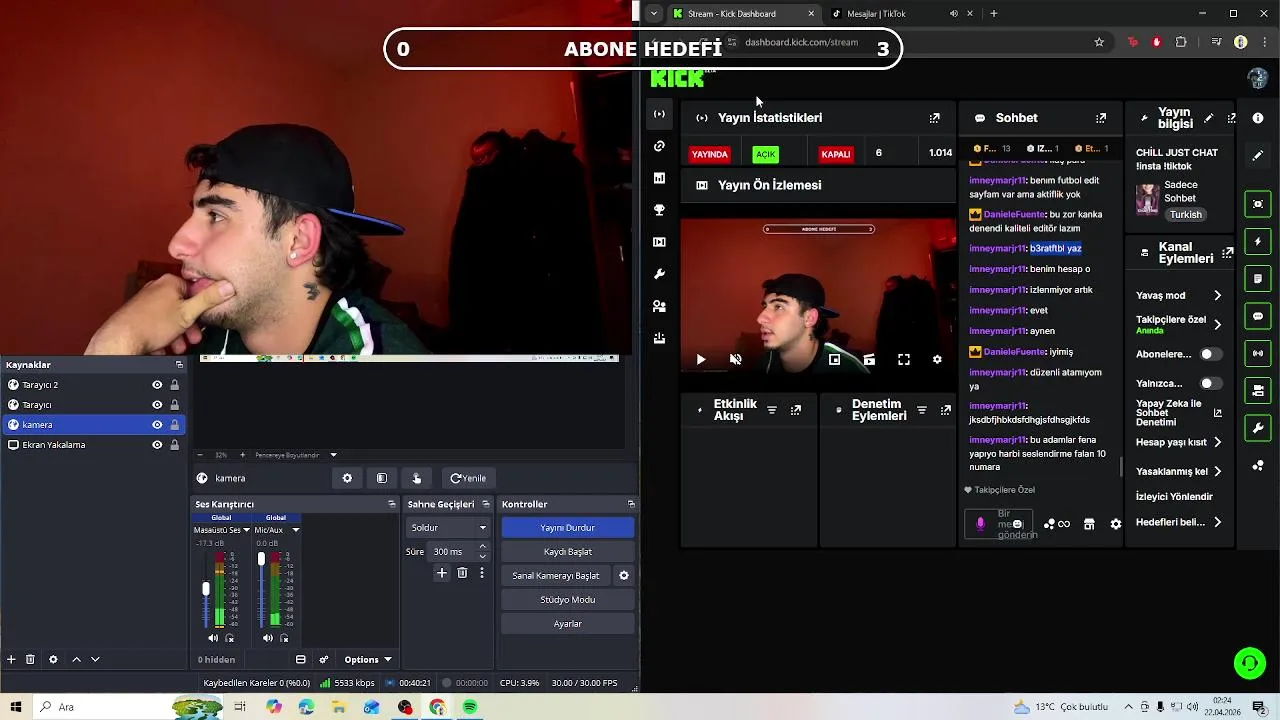The image size is (1280, 720).
Task: Open Masaüstü Ses channel dropdown arrow
Action: click(x=246, y=530)
